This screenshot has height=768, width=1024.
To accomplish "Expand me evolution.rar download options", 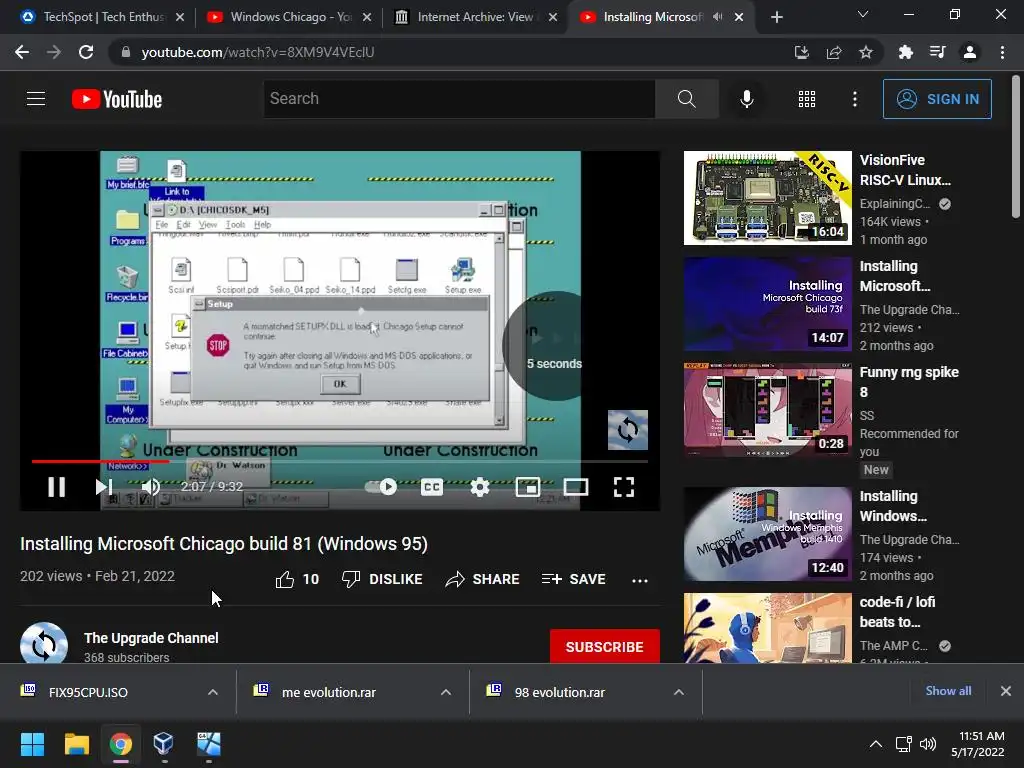I will [x=446, y=692].
